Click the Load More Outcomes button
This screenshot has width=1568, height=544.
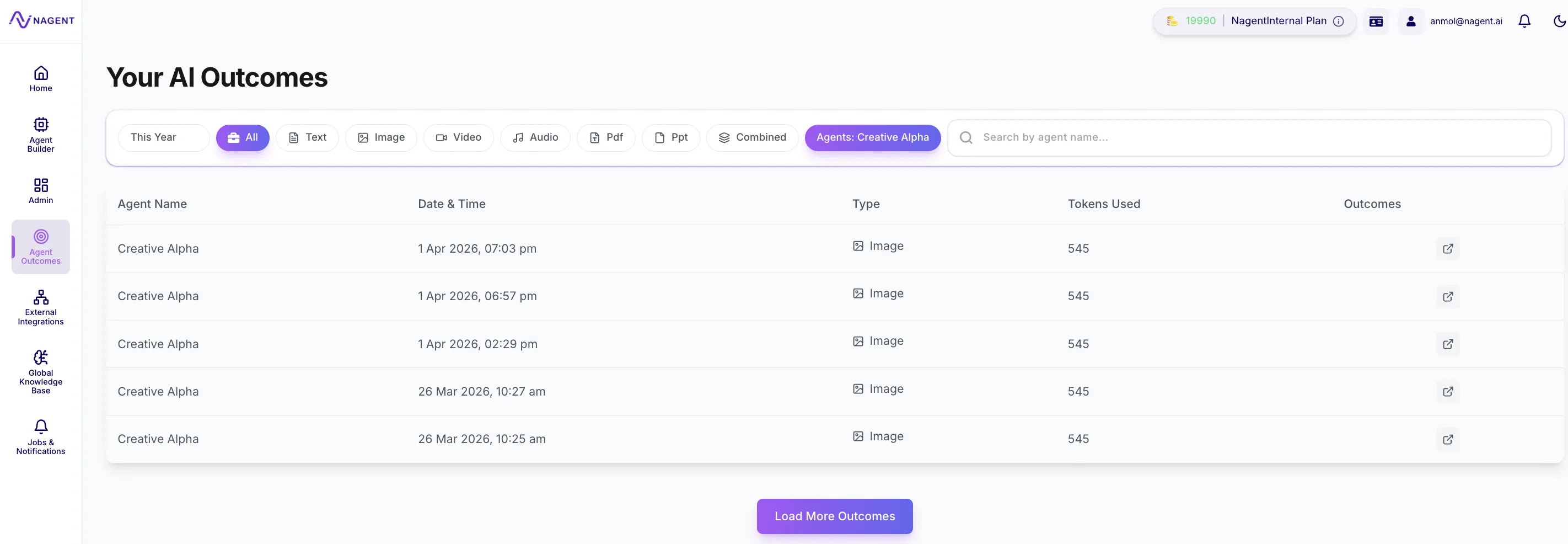[x=834, y=516]
